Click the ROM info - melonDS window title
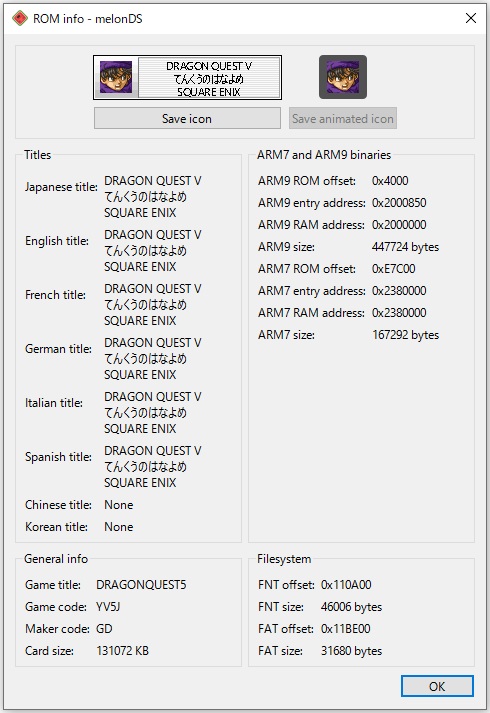Image resolution: width=490 pixels, height=713 pixels. [88, 19]
